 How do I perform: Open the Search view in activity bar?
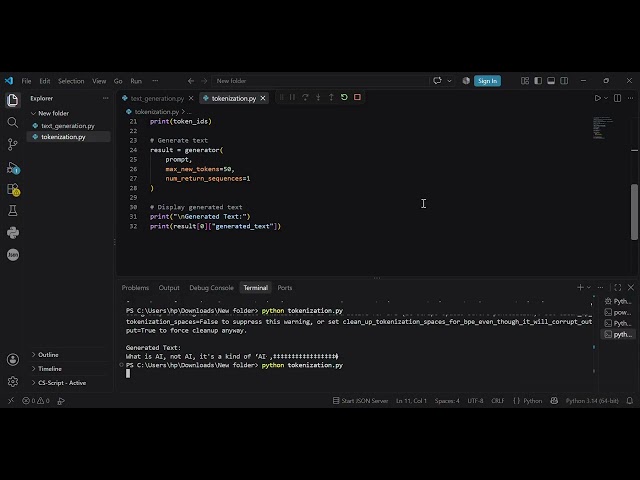pyautogui.click(x=13, y=122)
